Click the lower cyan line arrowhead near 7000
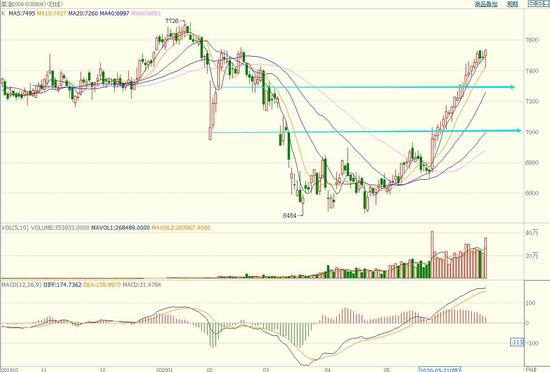550x372 pixels. (518, 131)
